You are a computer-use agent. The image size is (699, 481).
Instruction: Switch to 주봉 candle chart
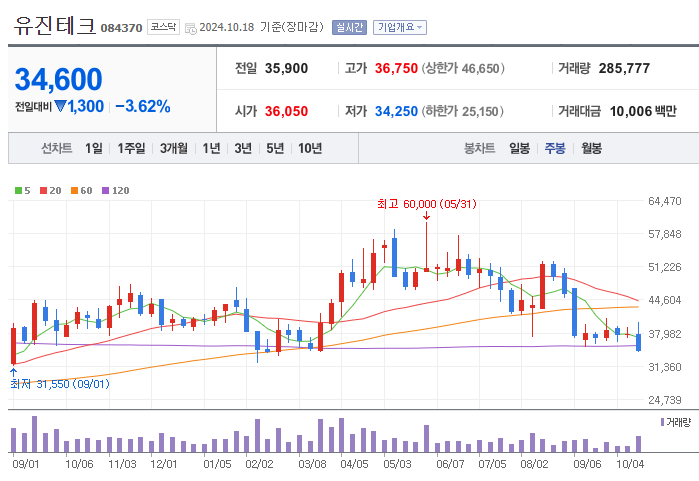(x=555, y=148)
